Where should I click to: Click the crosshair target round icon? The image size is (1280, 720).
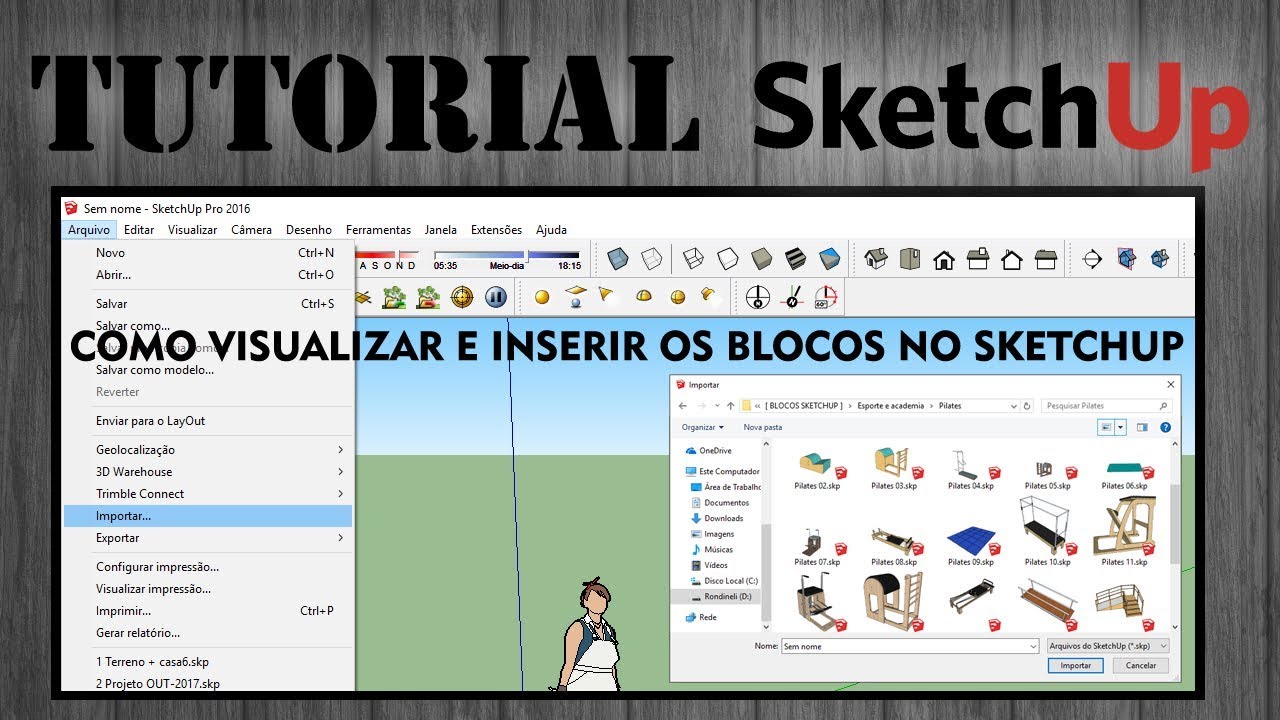pyautogui.click(x=461, y=297)
